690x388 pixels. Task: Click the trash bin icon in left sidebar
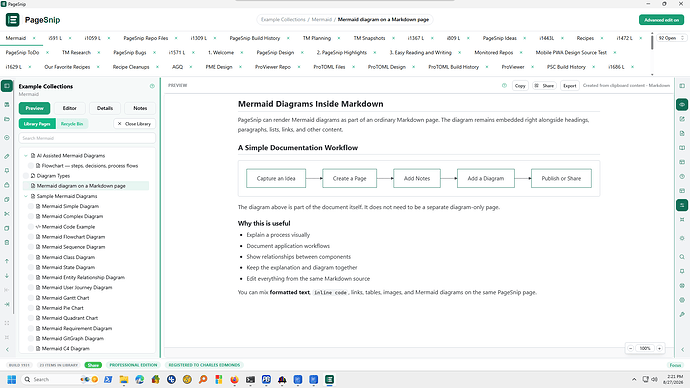point(7,242)
